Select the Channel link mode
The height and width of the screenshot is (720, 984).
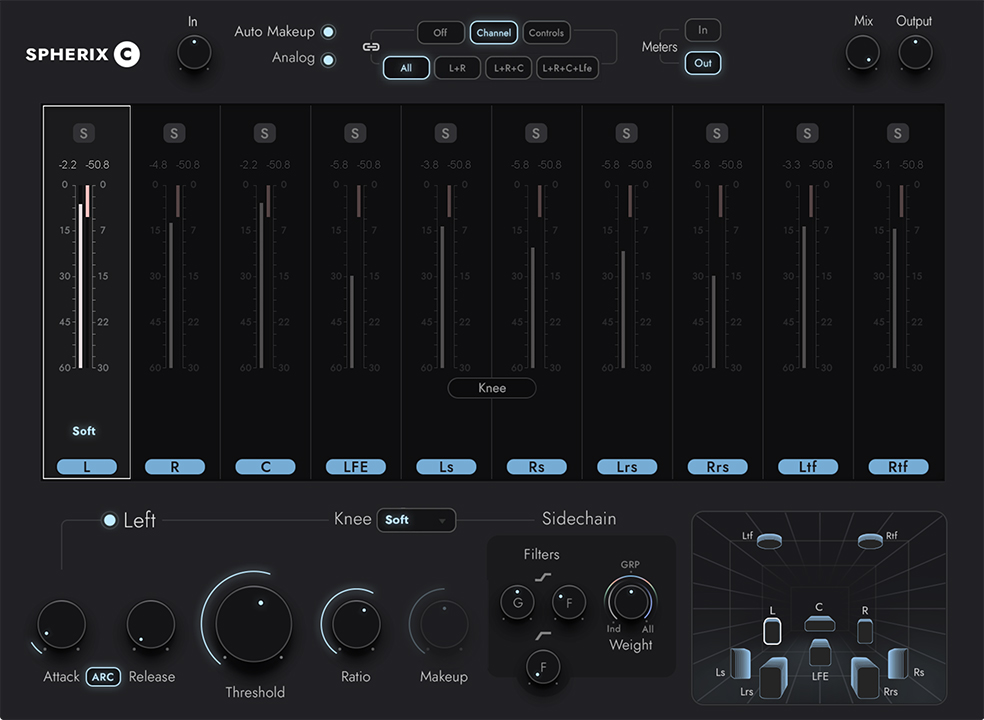click(x=494, y=33)
